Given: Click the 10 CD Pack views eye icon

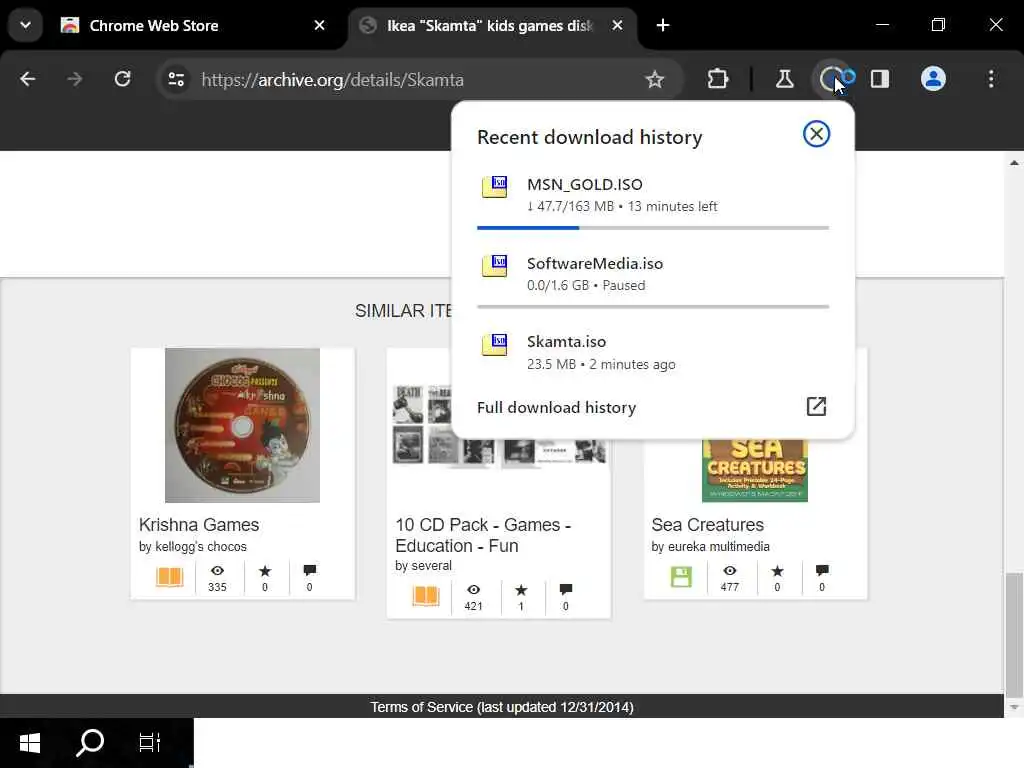Looking at the screenshot, I should [x=473, y=590].
